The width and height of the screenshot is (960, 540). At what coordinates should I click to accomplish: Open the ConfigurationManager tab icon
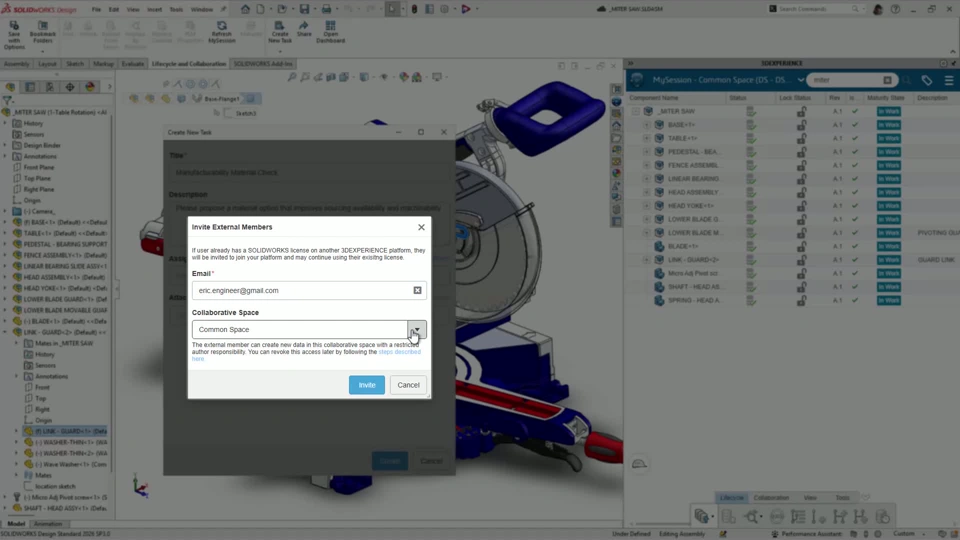tap(50, 87)
